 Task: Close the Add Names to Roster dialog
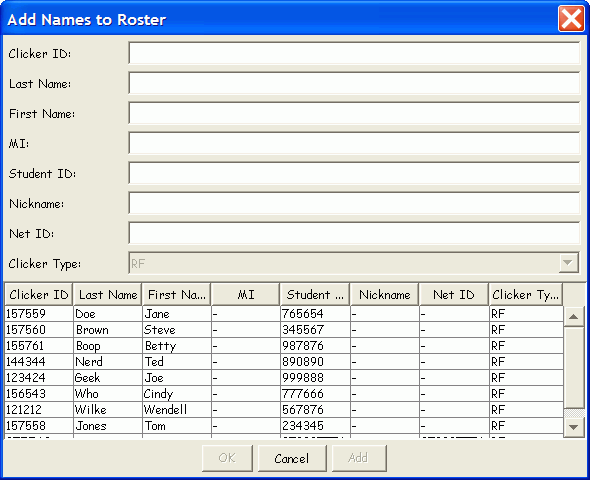point(571,18)
